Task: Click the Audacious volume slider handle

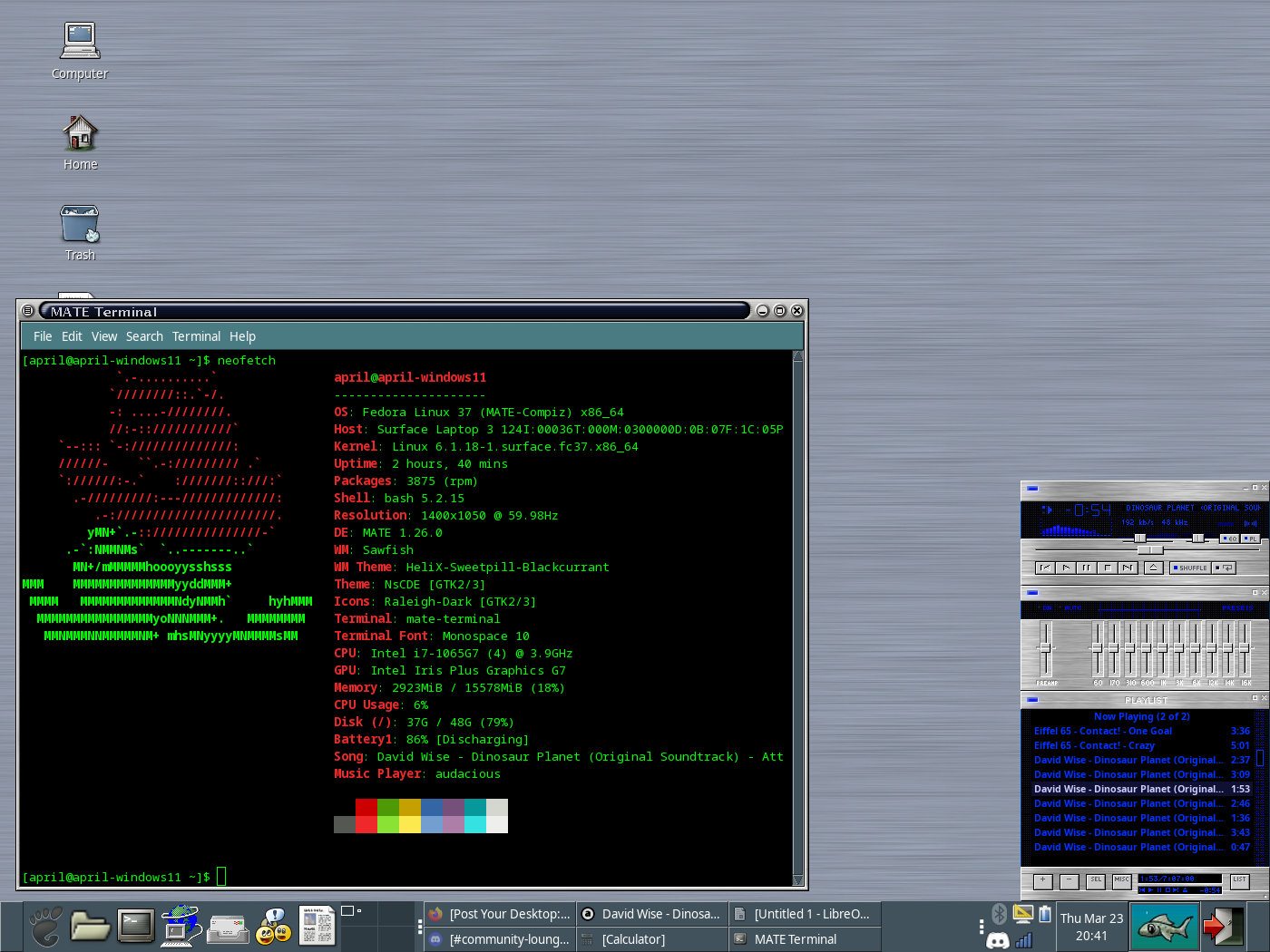Action: 1140,539
